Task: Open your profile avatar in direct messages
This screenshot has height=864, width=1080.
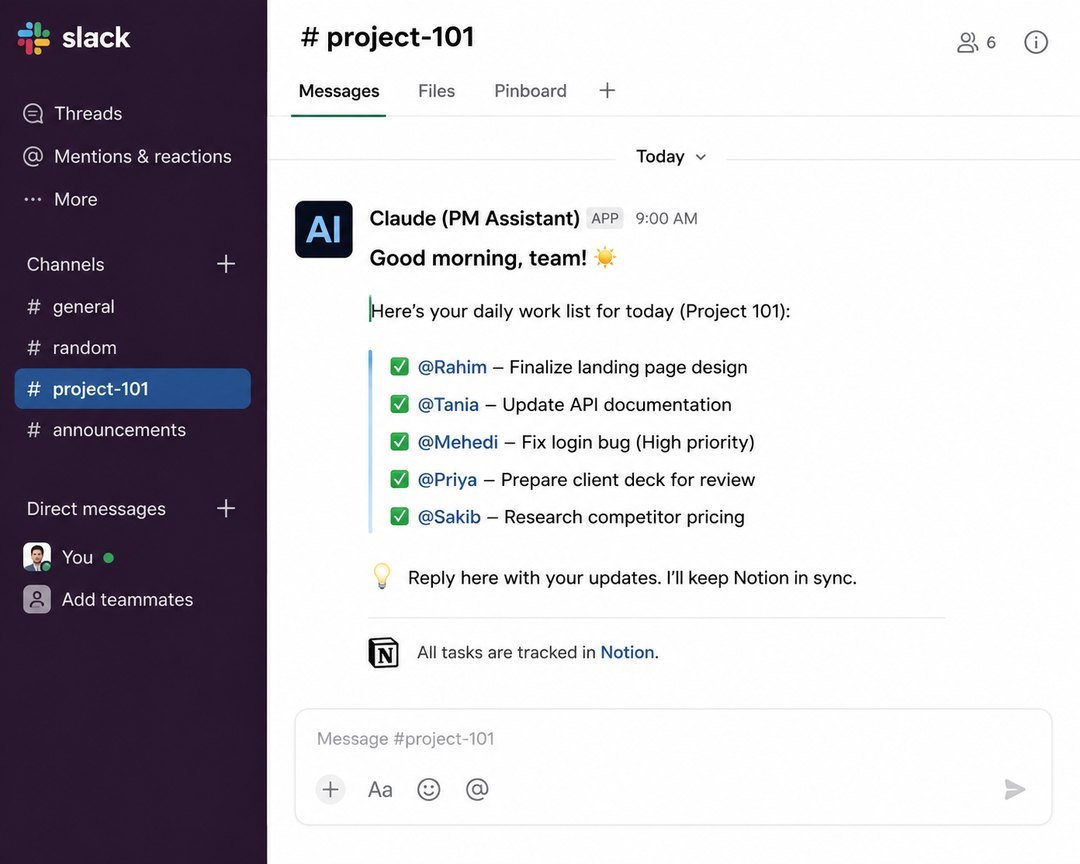Action: [37, 557]
